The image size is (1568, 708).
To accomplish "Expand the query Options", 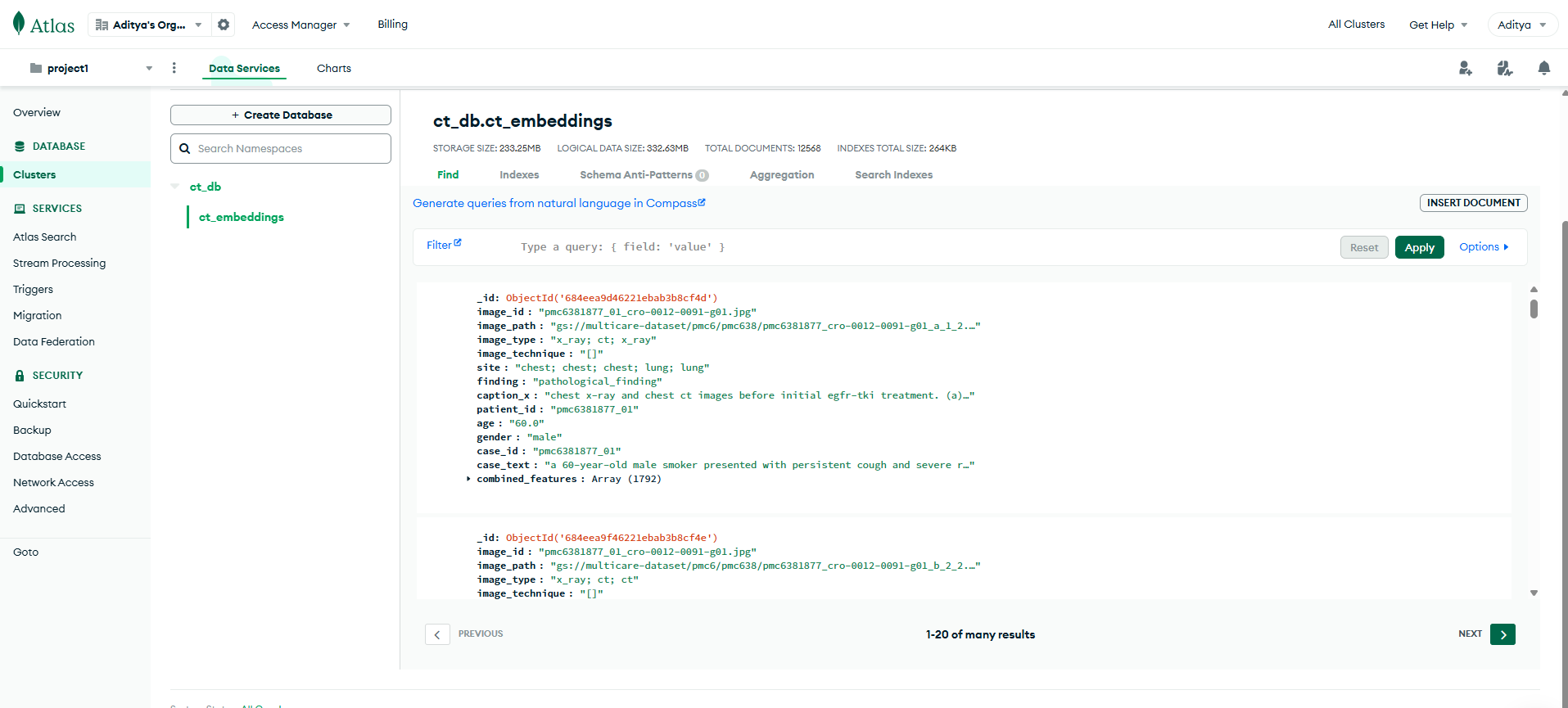I will click(1484, 247).
